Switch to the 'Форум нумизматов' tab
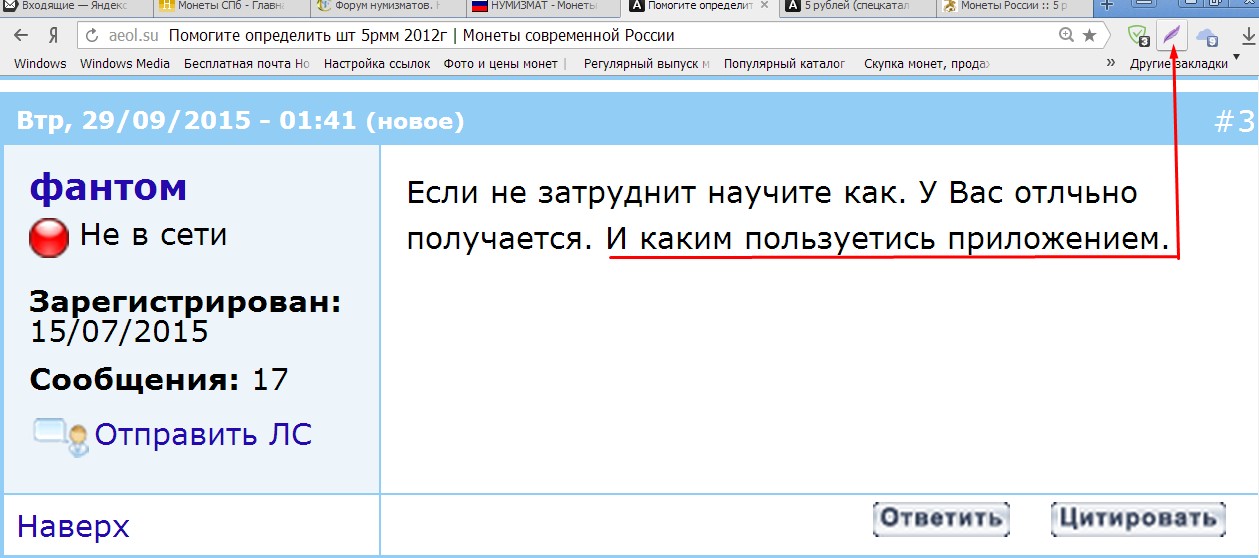Screen dimensions: 1259x558 [385, 7]
